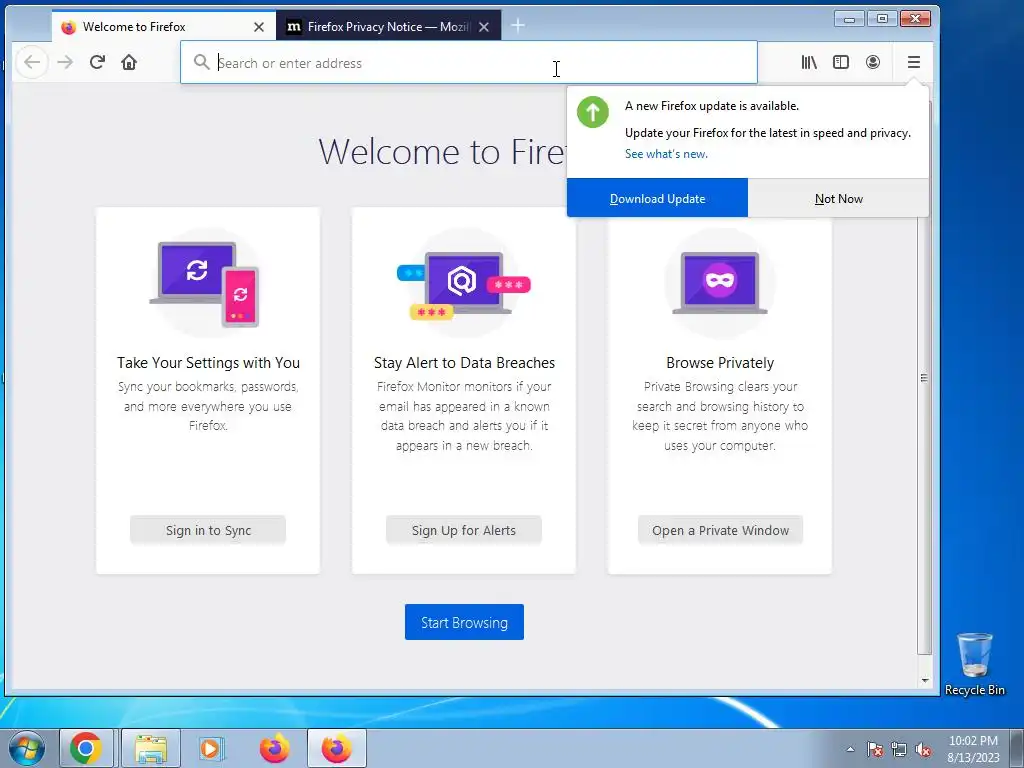Open the hamburger application menu

pos(914,62)
